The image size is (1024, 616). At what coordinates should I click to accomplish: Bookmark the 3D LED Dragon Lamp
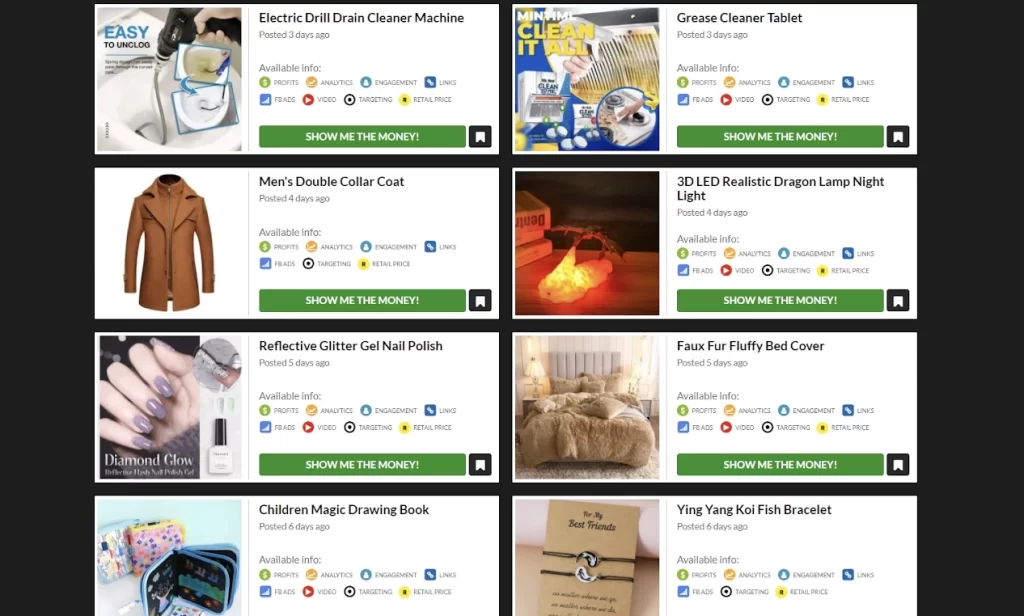coord(898,300)
